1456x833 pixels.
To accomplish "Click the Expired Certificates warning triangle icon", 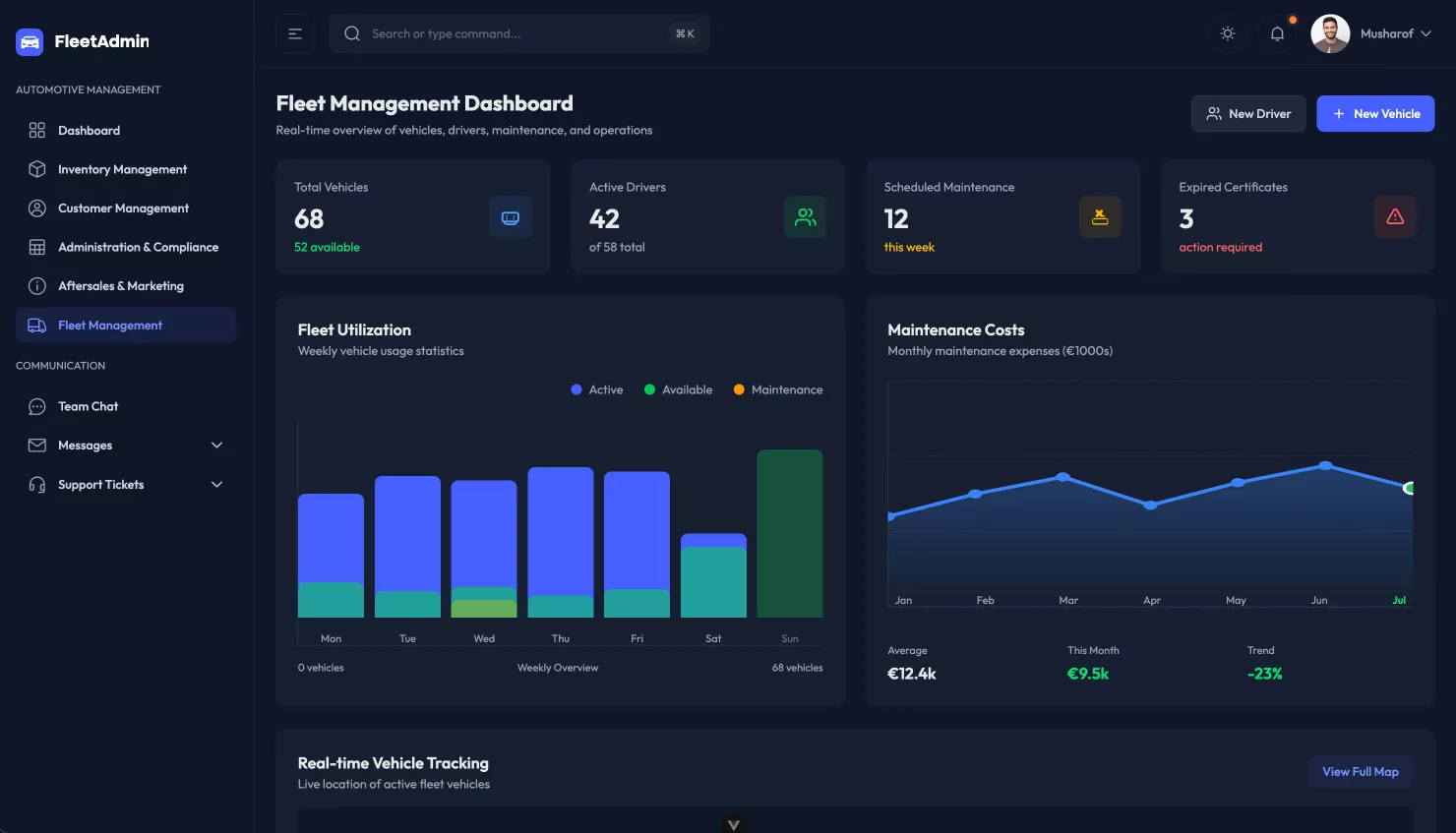I will 1395,217.
